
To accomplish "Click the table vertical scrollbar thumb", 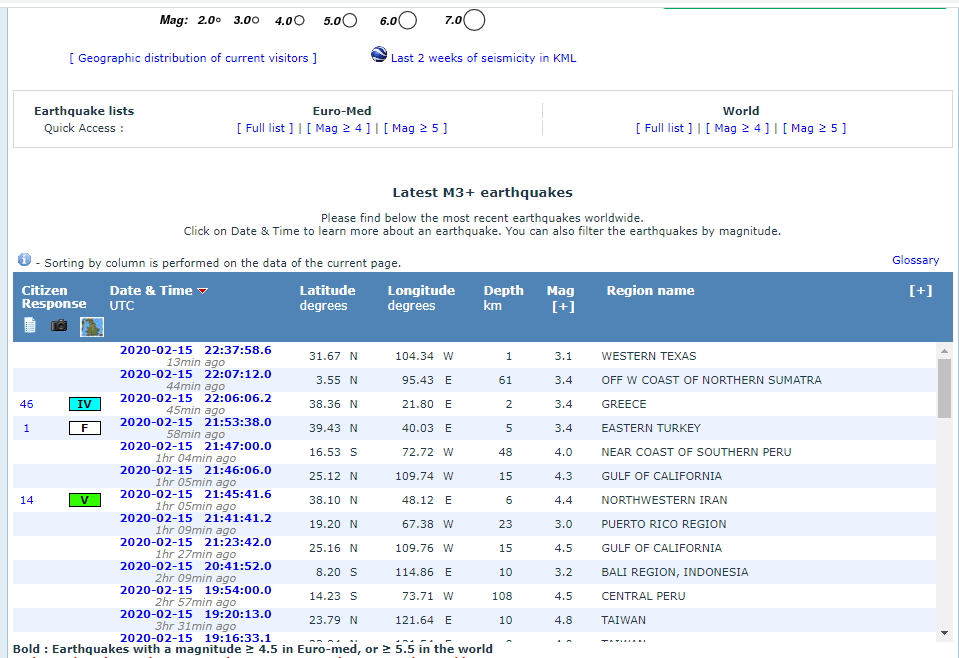I will coord(944,388).
